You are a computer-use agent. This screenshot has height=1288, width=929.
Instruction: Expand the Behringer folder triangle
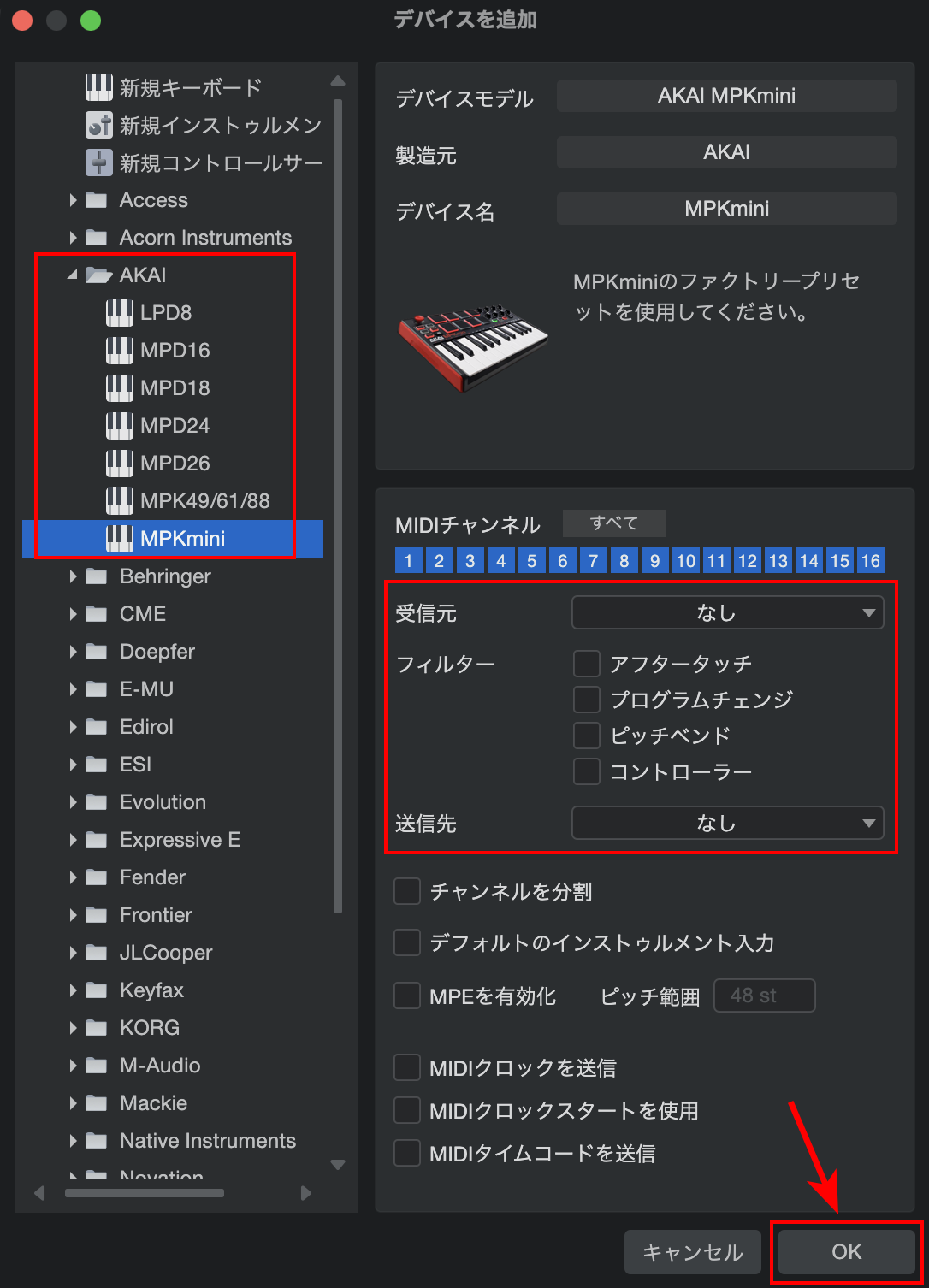click(x=73, y=576)
